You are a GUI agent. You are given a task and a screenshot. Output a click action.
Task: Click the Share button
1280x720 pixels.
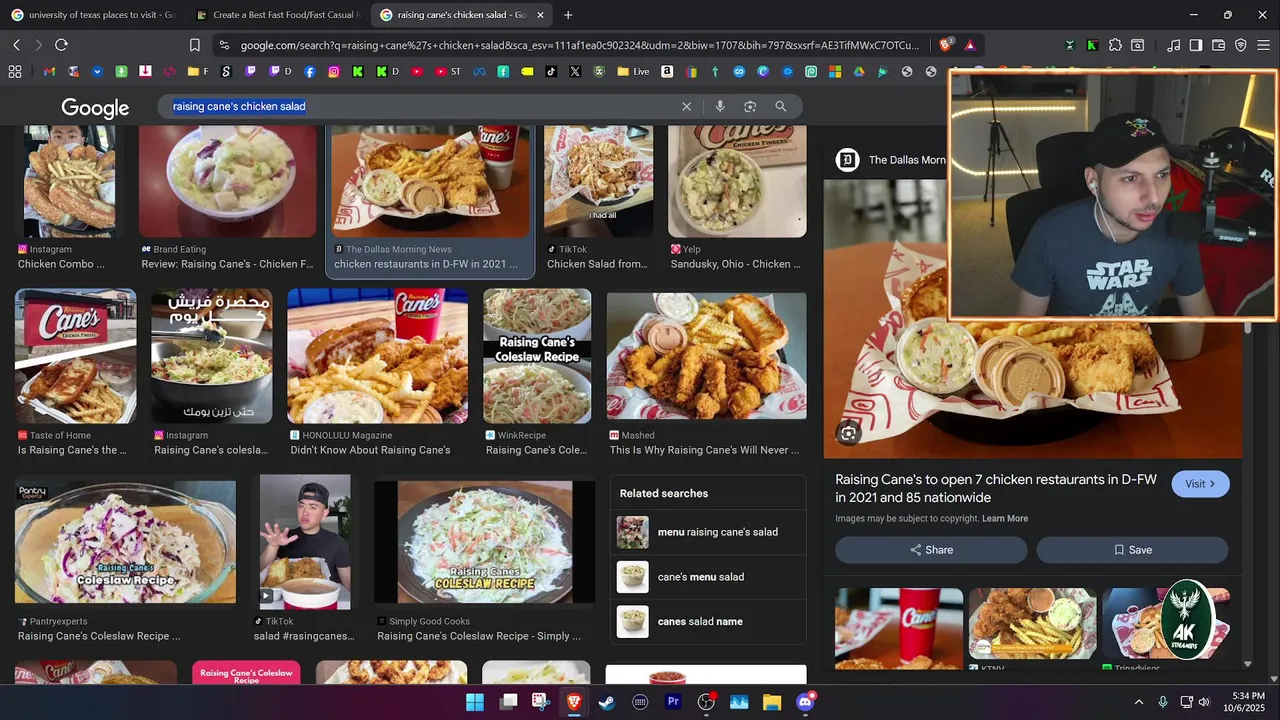click(931, 550)
